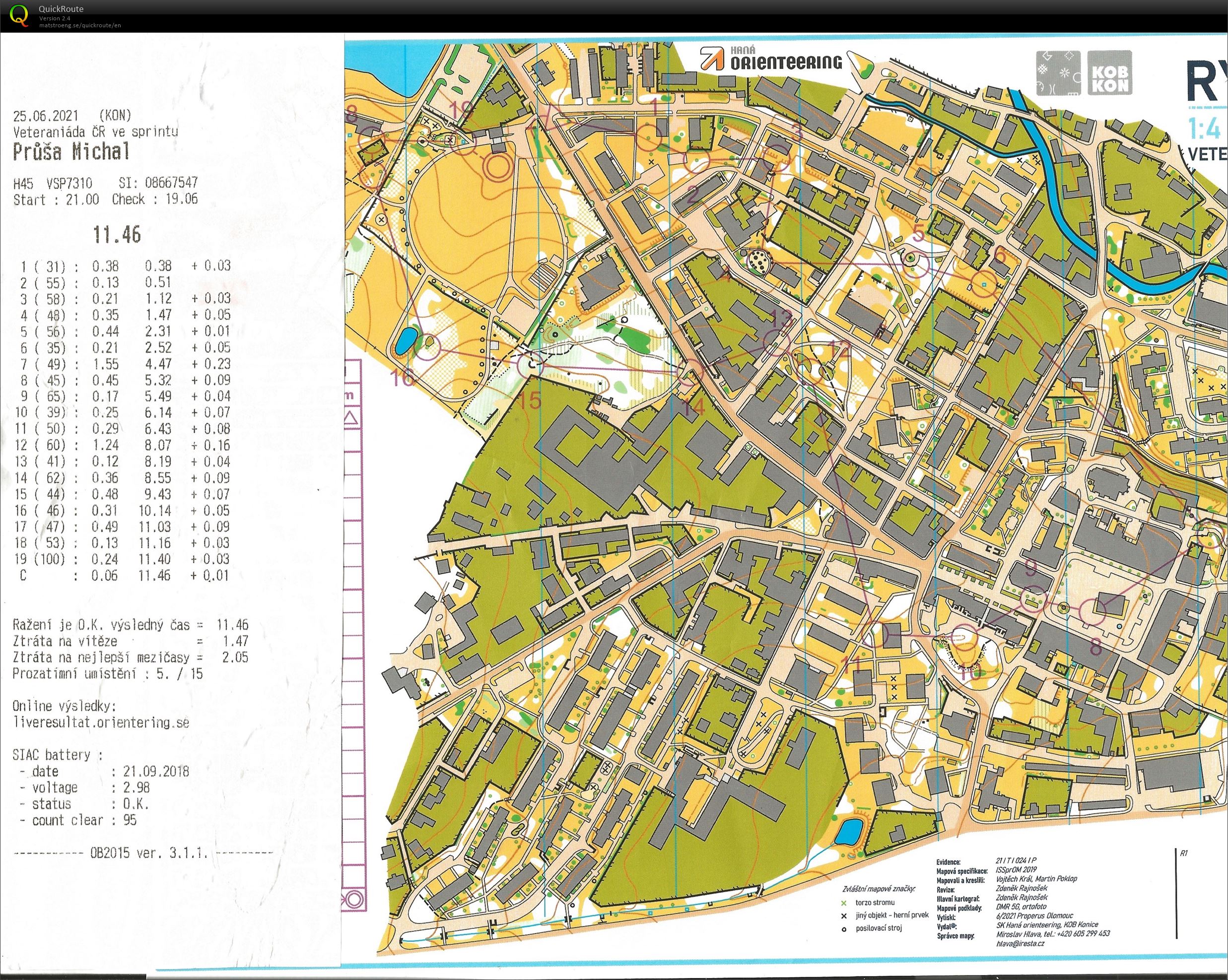Click the 'Evidence:' label in map credits
Screen dimensions: 1228x980
(949, 862)
